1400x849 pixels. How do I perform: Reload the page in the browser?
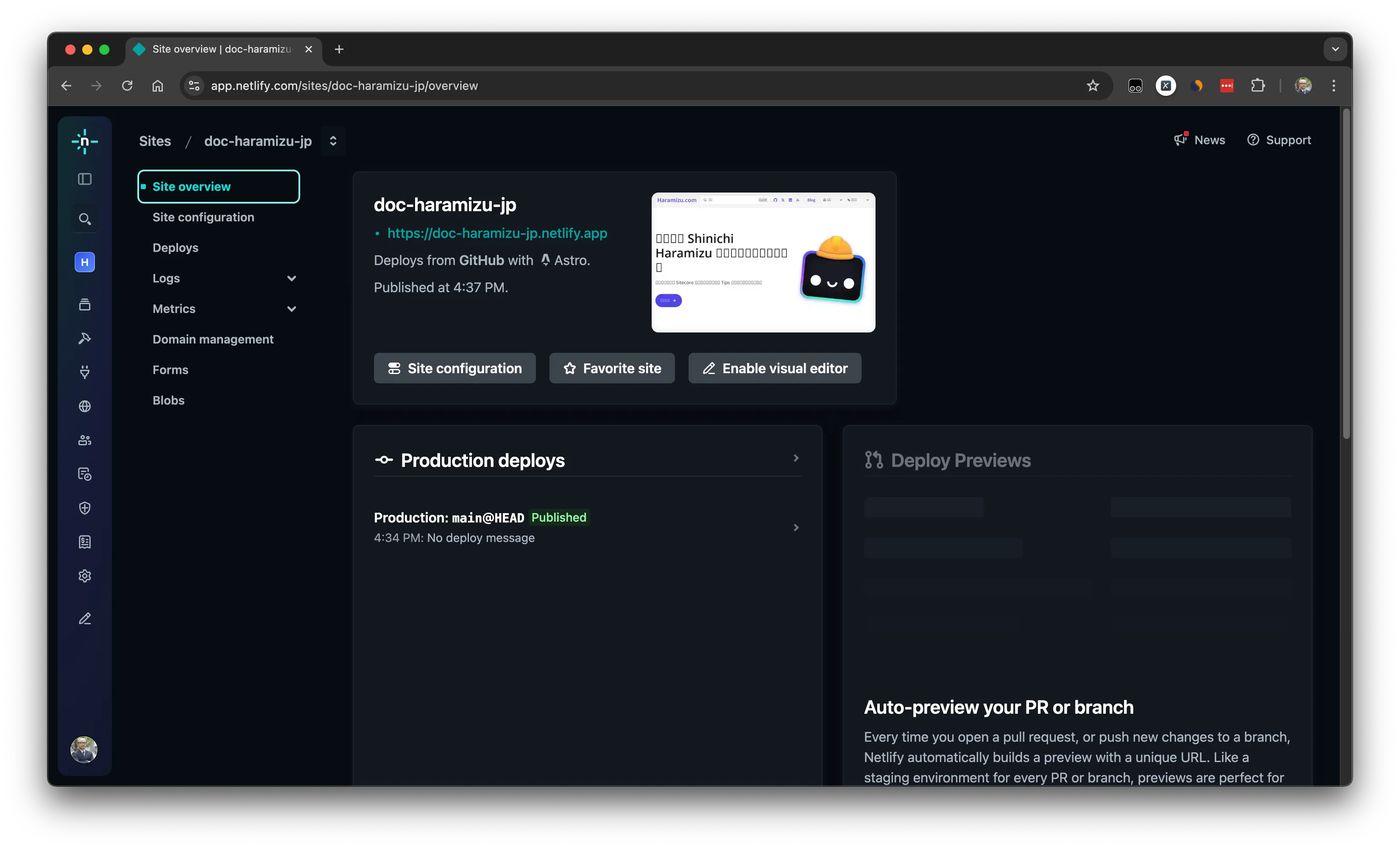(127, 86)
